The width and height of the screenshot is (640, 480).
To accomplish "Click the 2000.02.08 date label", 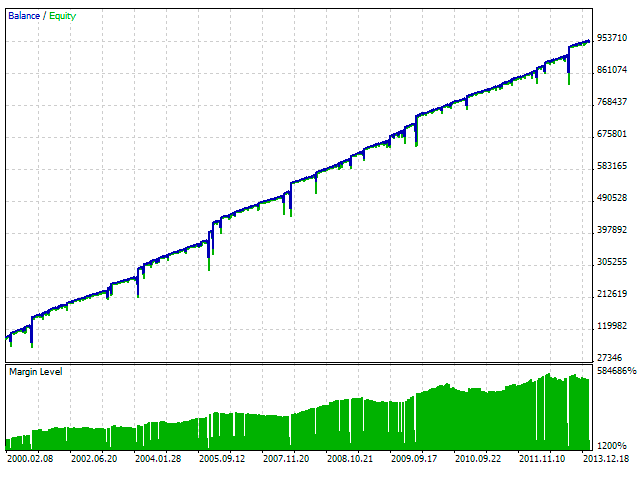I will pyautogui.click(x=30, y=459).
